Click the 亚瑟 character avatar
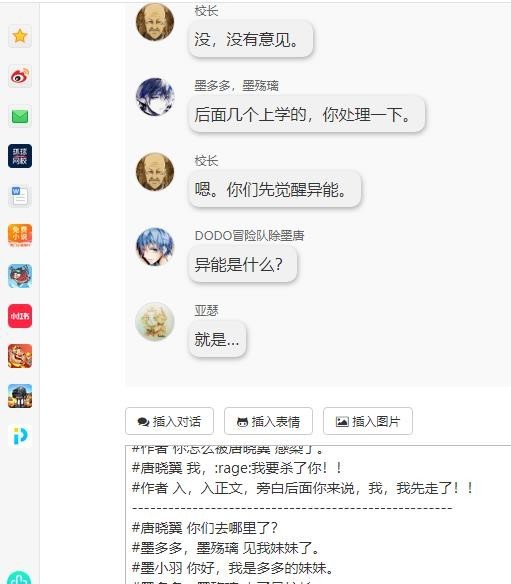 tap(155, 321)
